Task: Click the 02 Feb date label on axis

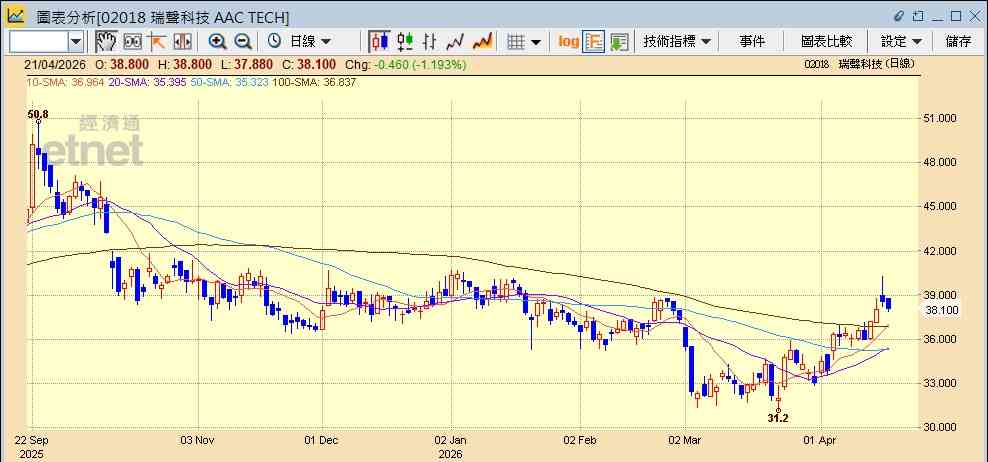Action: [x=580, y=440]
